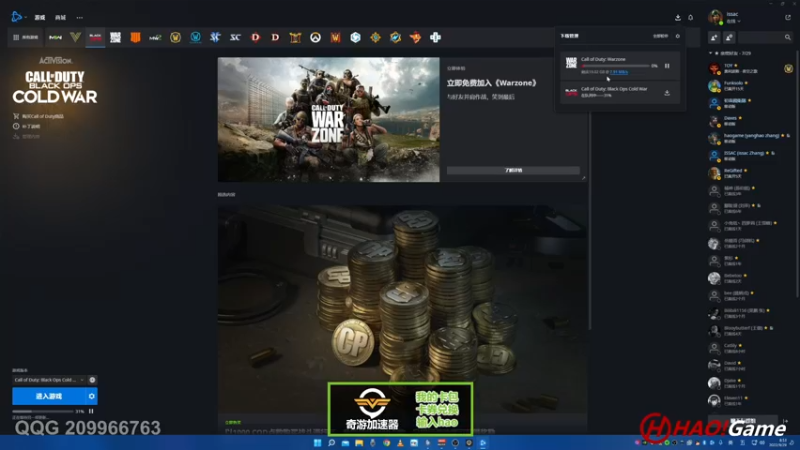The image size is (800, 450).
Task: Select the Crash Bandicoot game icon
Action: tap(415, 37)
